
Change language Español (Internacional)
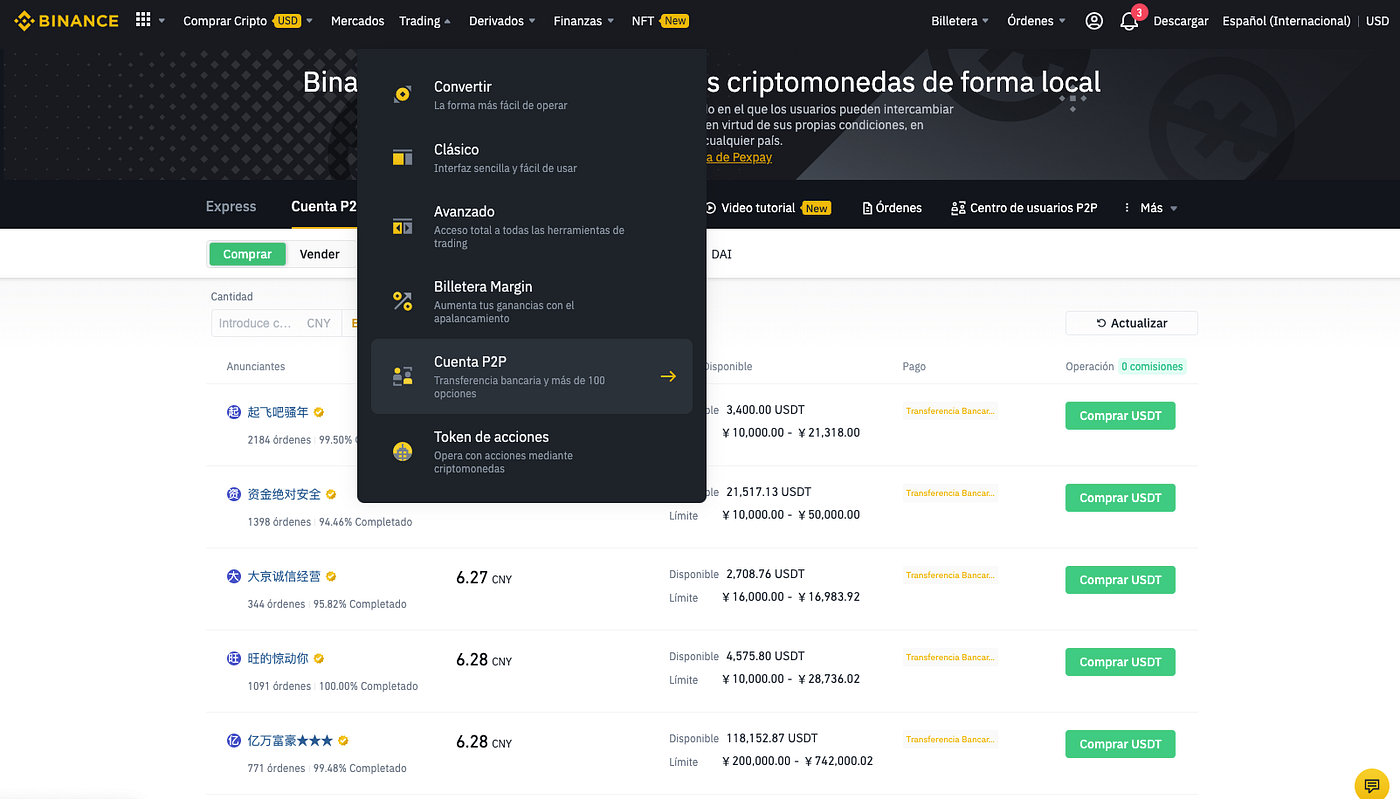[1286, 21]
